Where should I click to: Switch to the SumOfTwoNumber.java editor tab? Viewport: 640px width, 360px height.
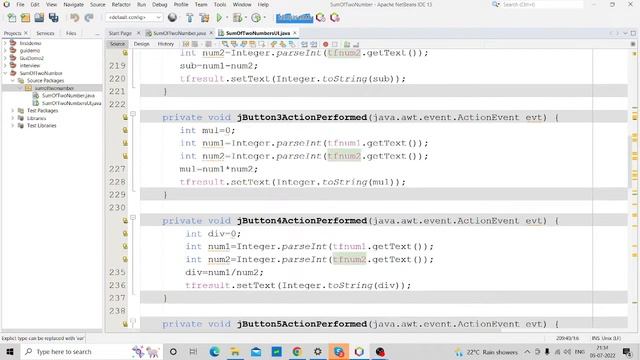179,33
